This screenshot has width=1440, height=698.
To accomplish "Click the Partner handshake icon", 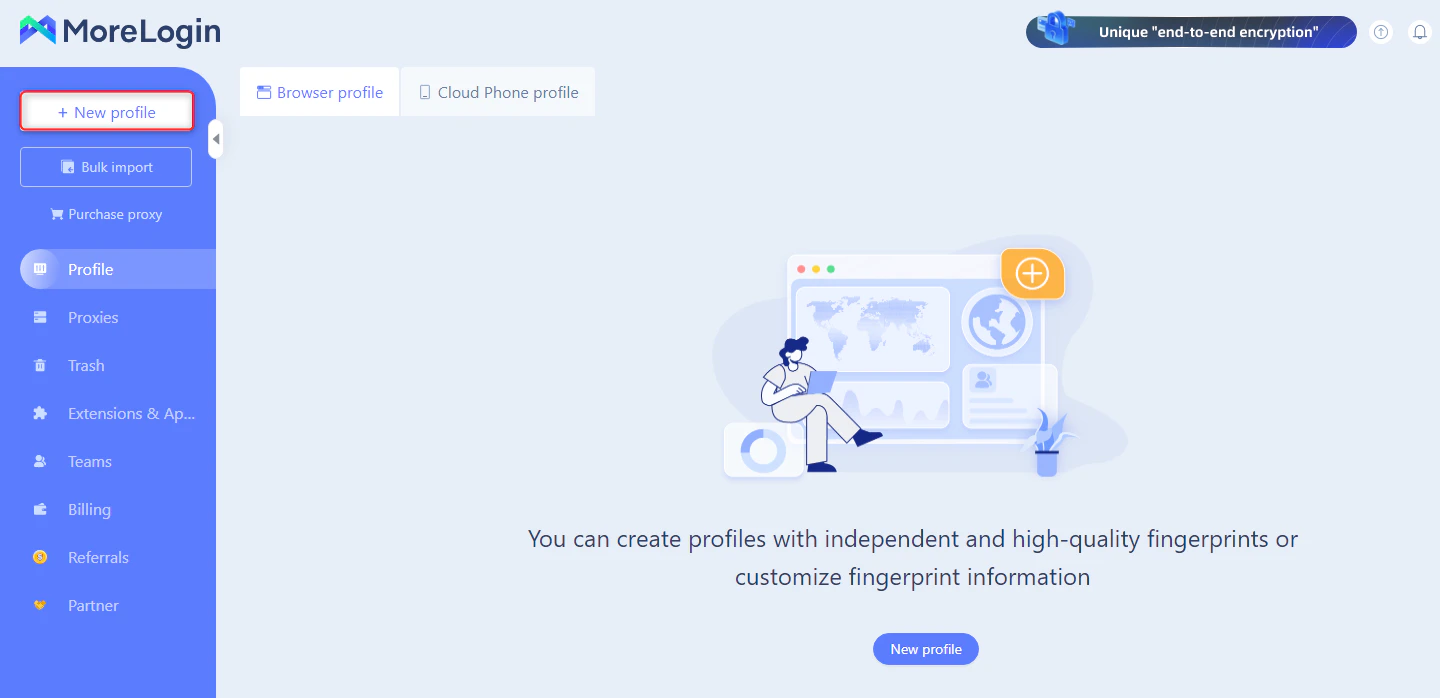I will coord(40,605).
